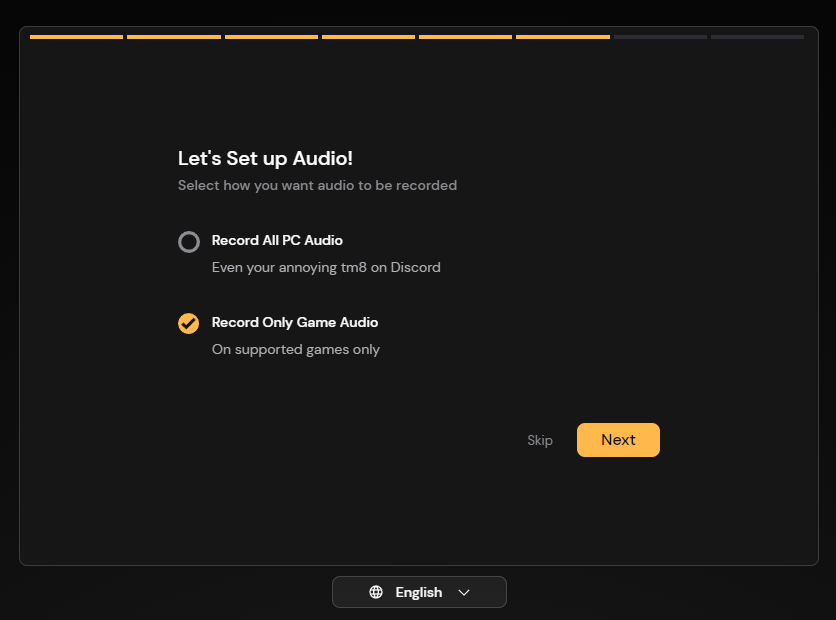This screenshot has width=836, height=620.
Task: Open the English language dropdown
Action: point(419,592)
